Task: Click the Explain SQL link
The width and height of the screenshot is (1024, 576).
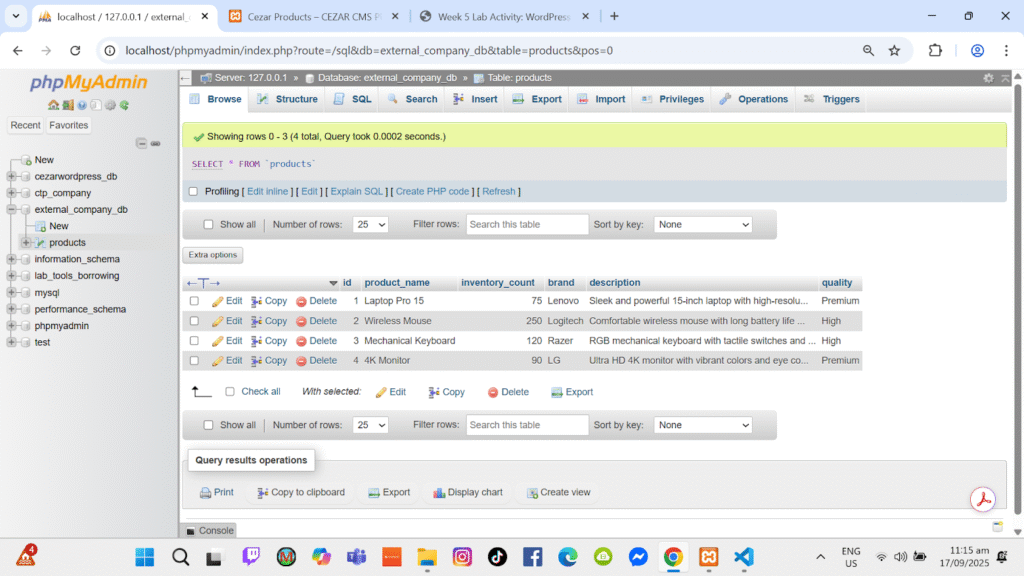Action: [356, 191]
